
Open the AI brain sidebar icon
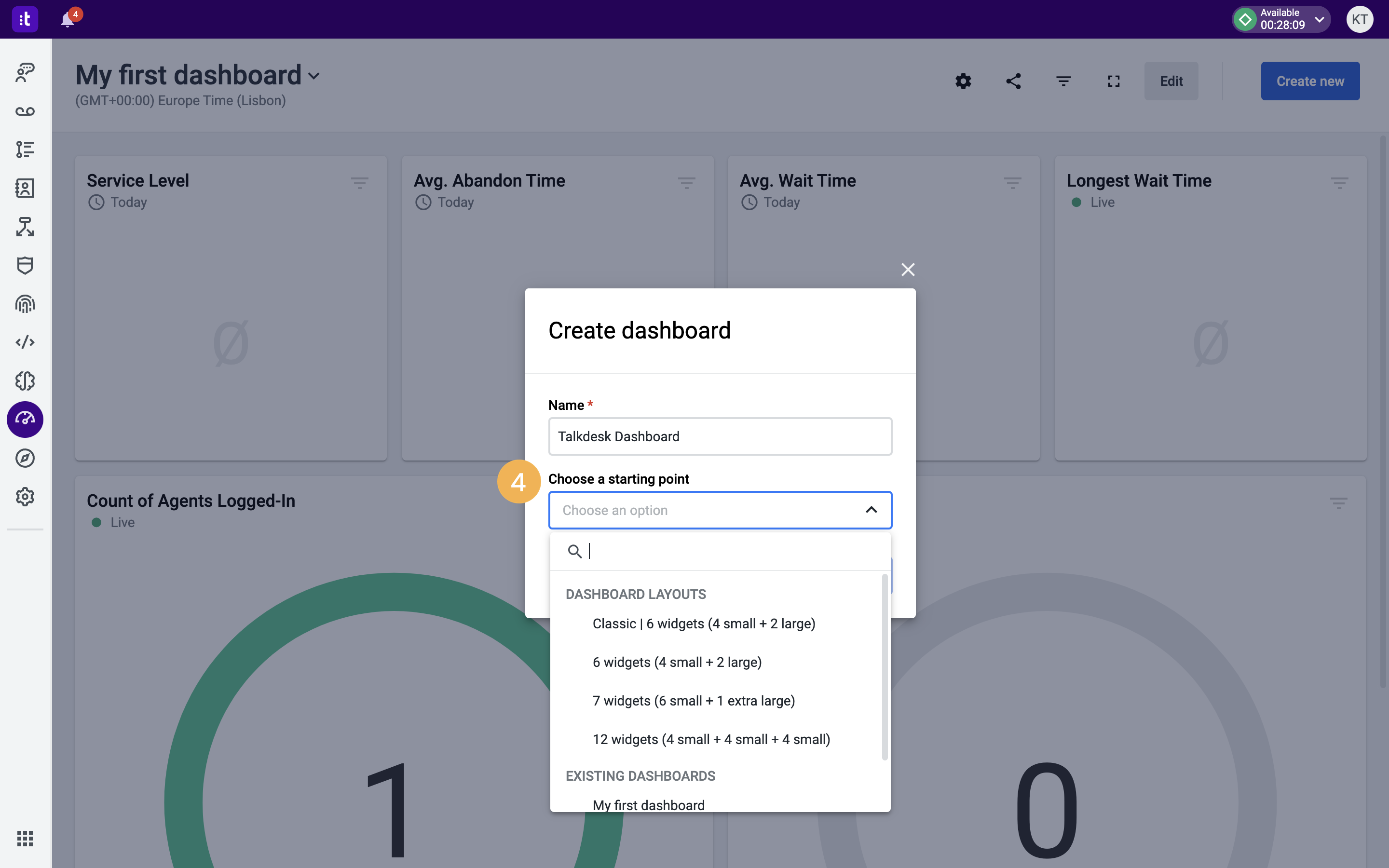[25, 380]
